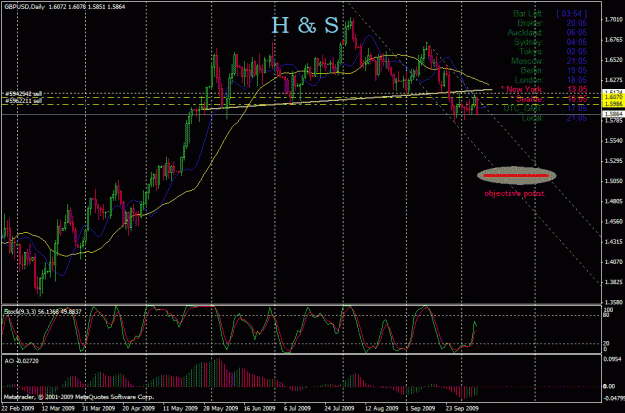
Task: Click the 1.4805 price scale value
Action: pyautogui.click(x=613, y=201)
